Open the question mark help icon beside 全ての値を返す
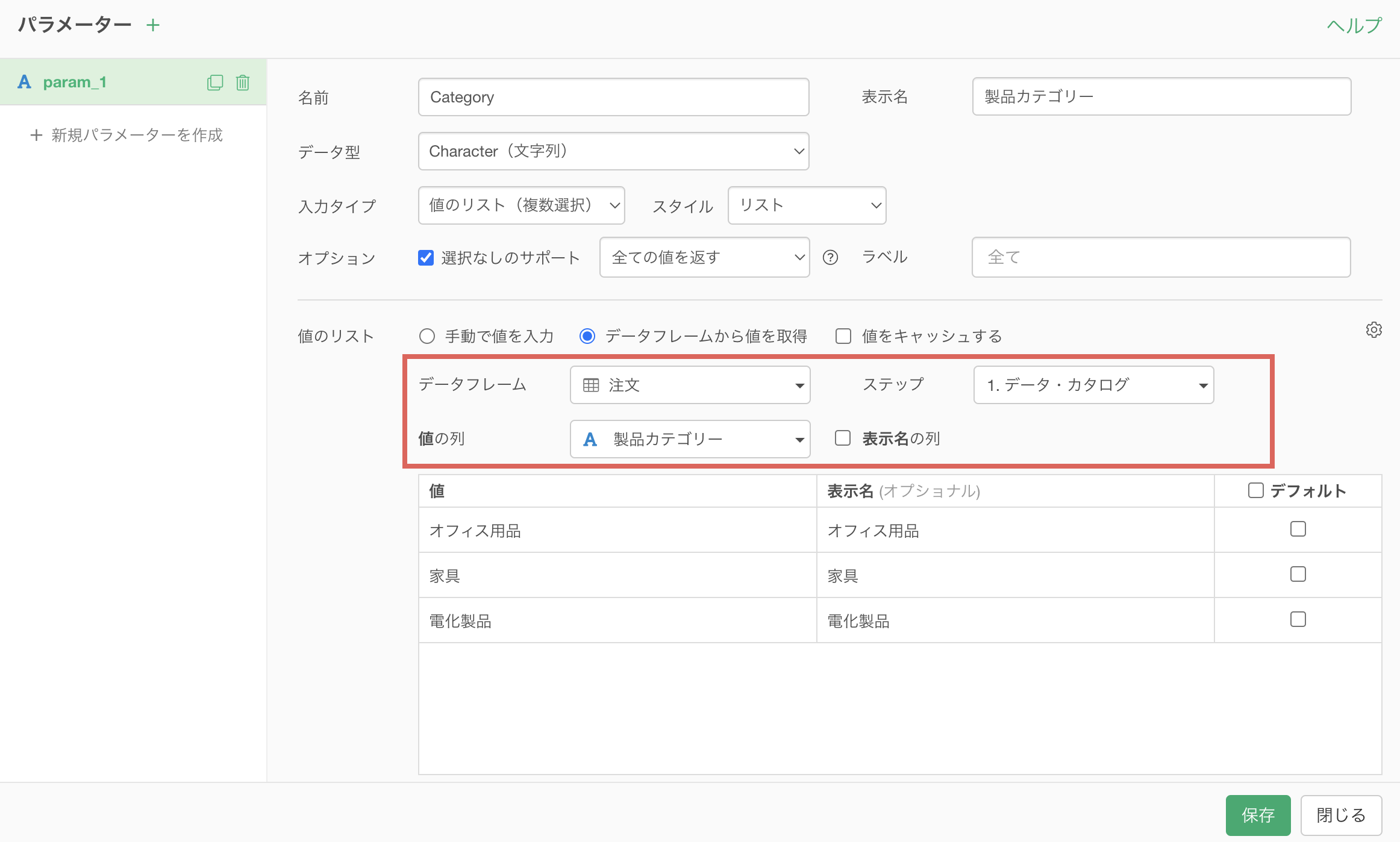 click(x=830, y=258)
